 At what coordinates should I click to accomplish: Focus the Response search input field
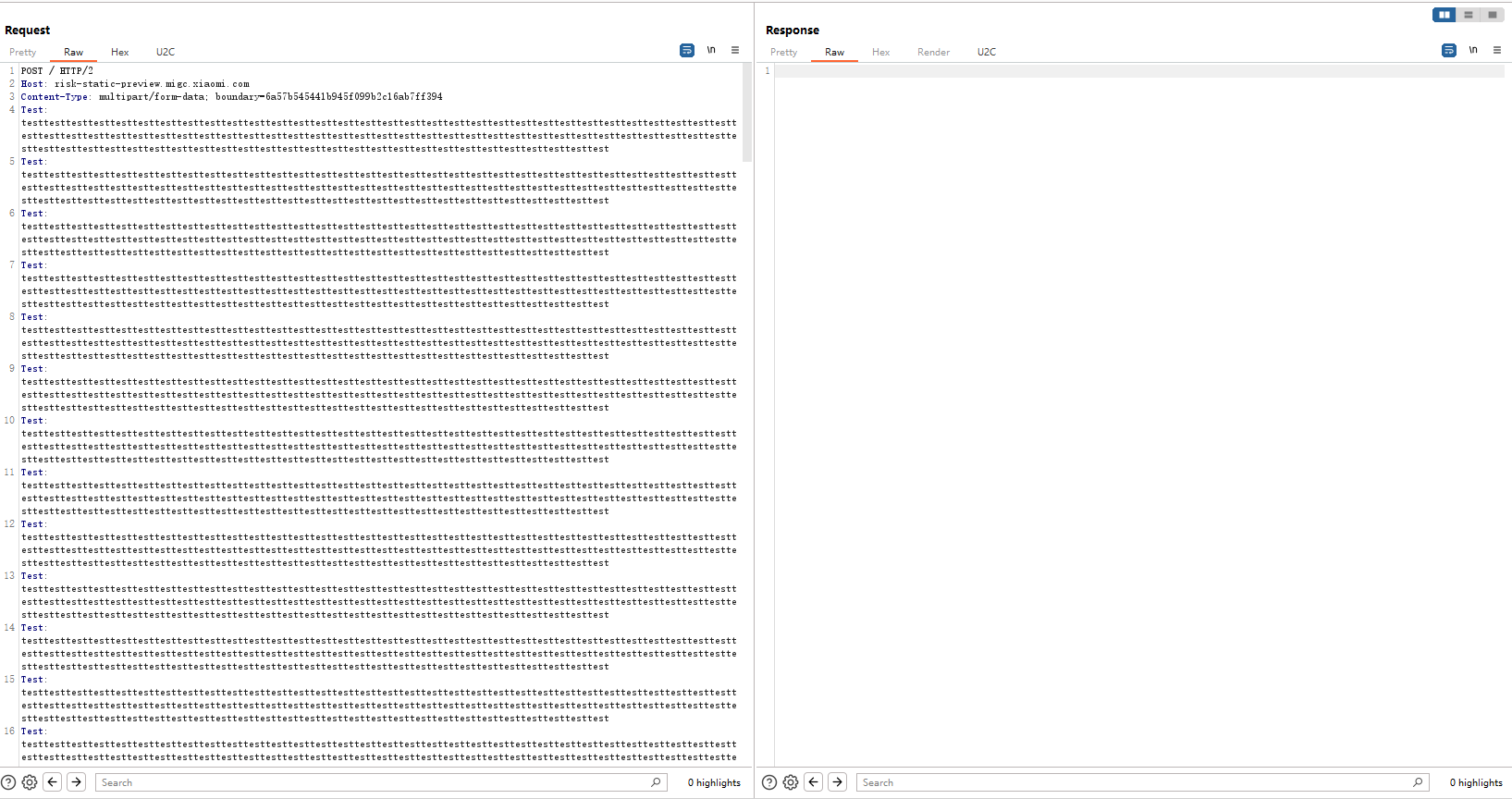(1142, 782)
